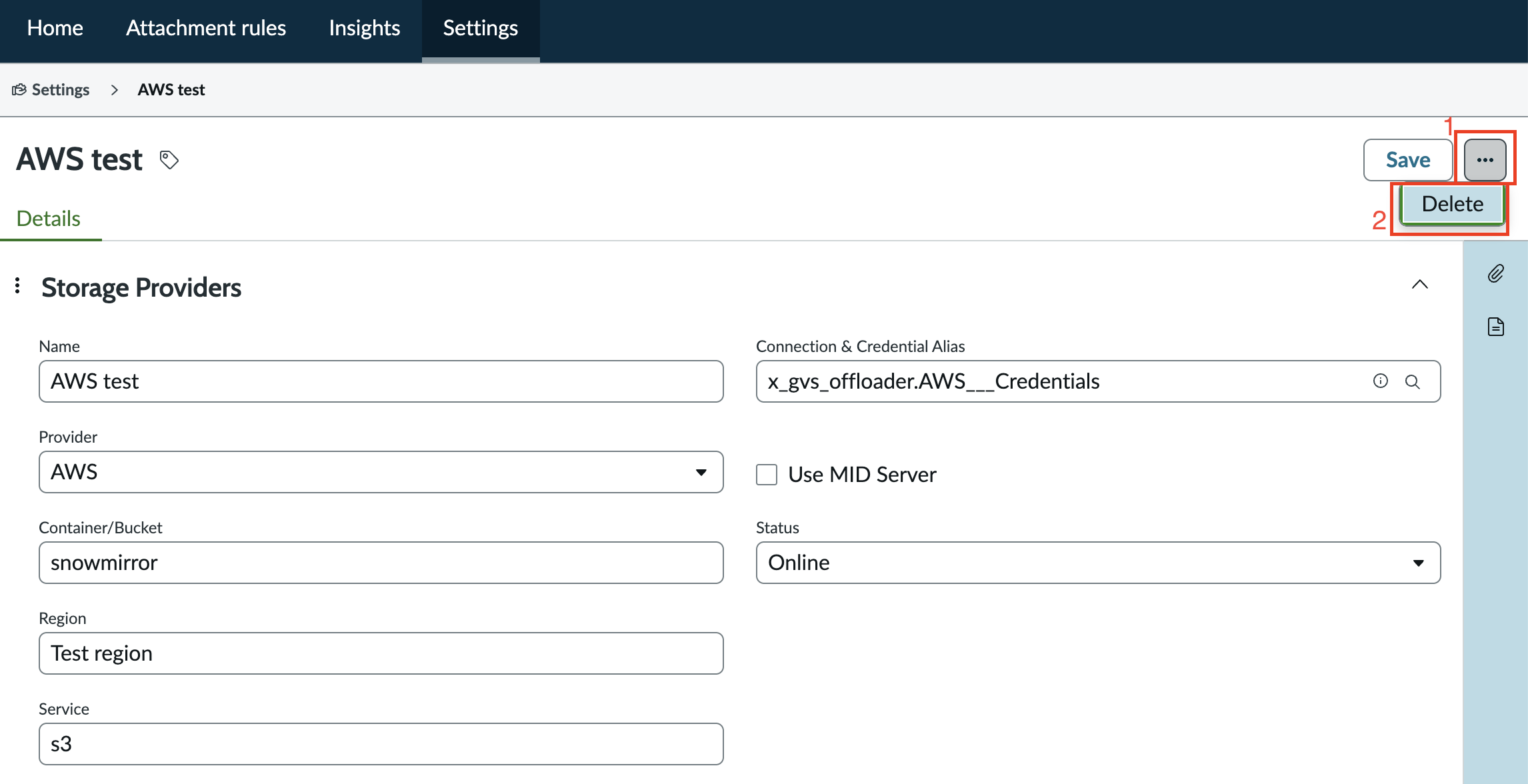Open the Attachment rules menu tab
Image resolution: width=1528 pixels, height=784 pixels.
point(206,28)
